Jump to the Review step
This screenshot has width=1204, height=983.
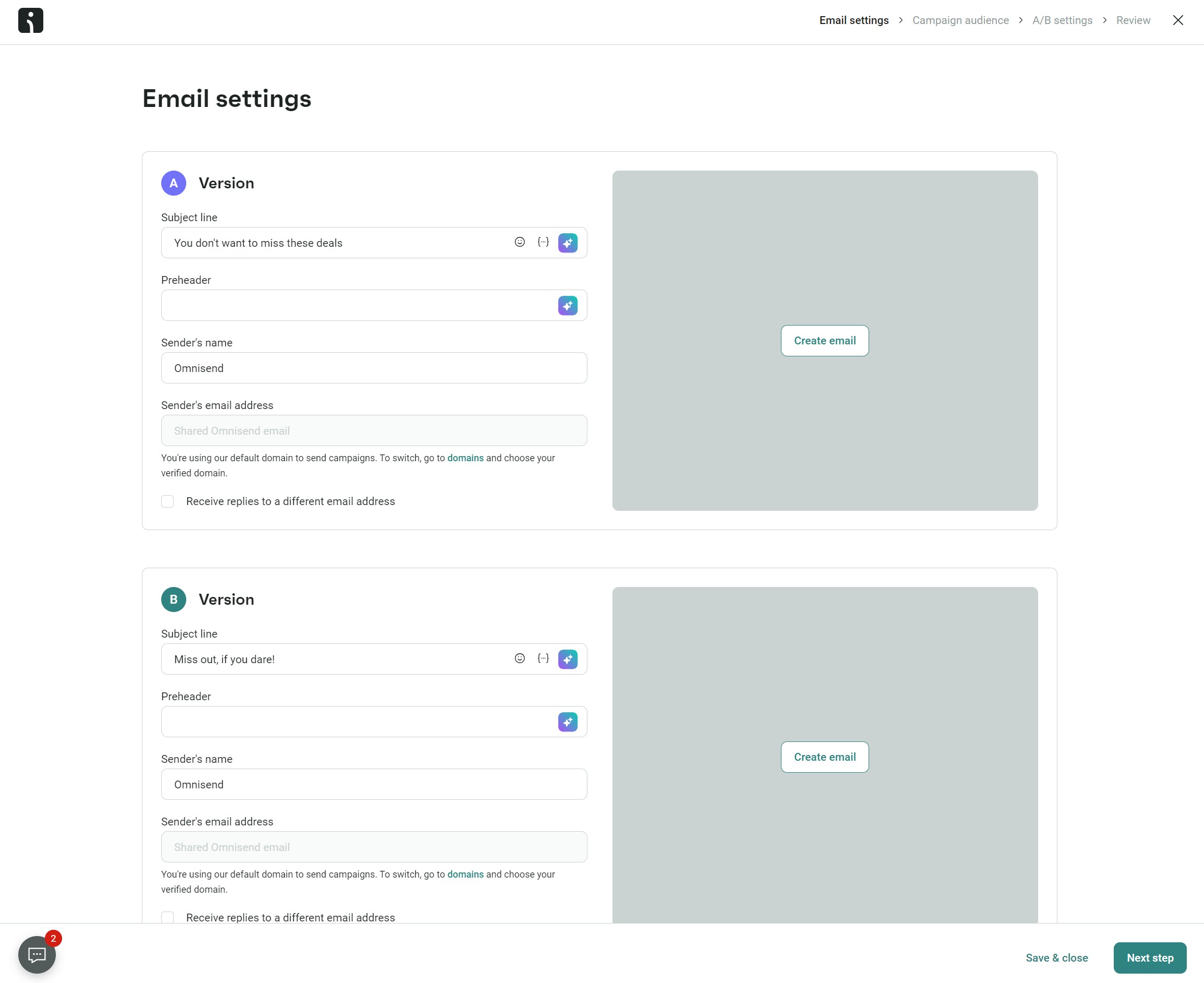pyautogui.click(x=1133, y=20)
